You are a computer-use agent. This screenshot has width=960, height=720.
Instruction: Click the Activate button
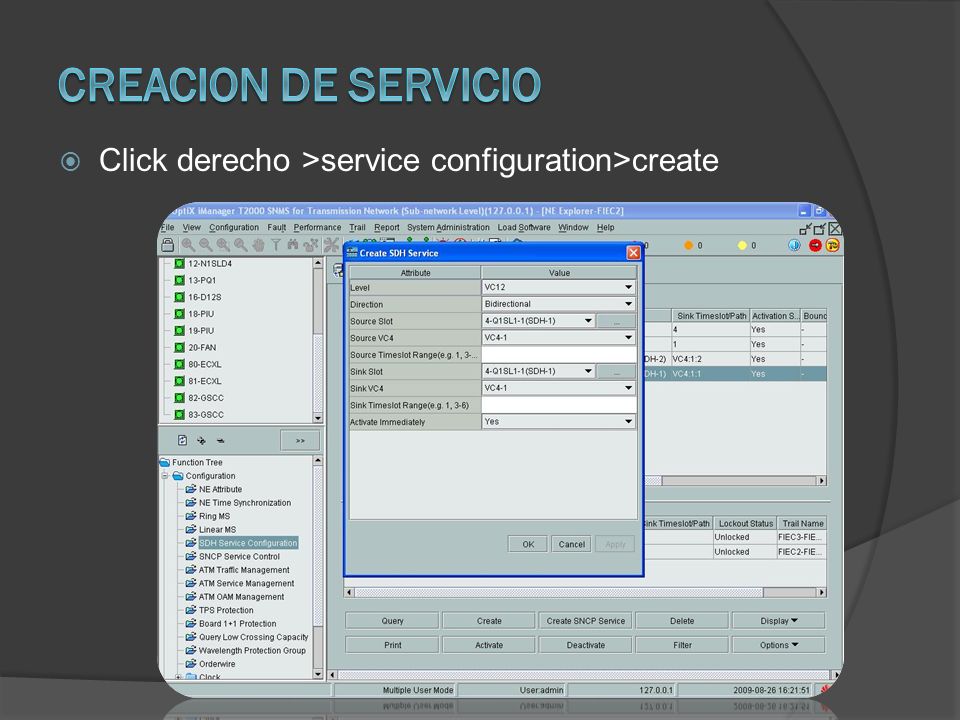[489, 645]
